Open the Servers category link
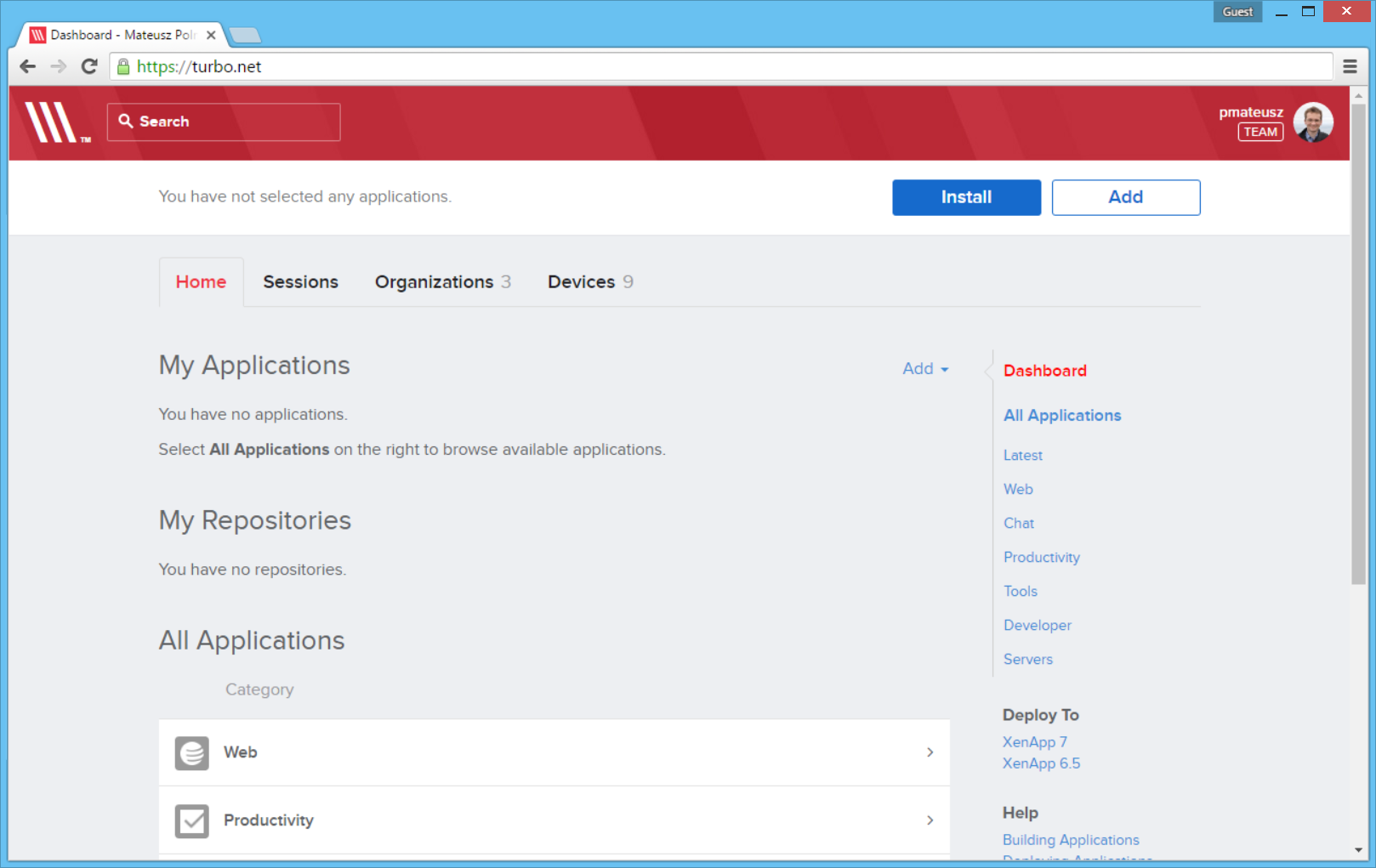Image resolution: width=1376 pixels, height=868 pixels. (x=1028, y=660)
